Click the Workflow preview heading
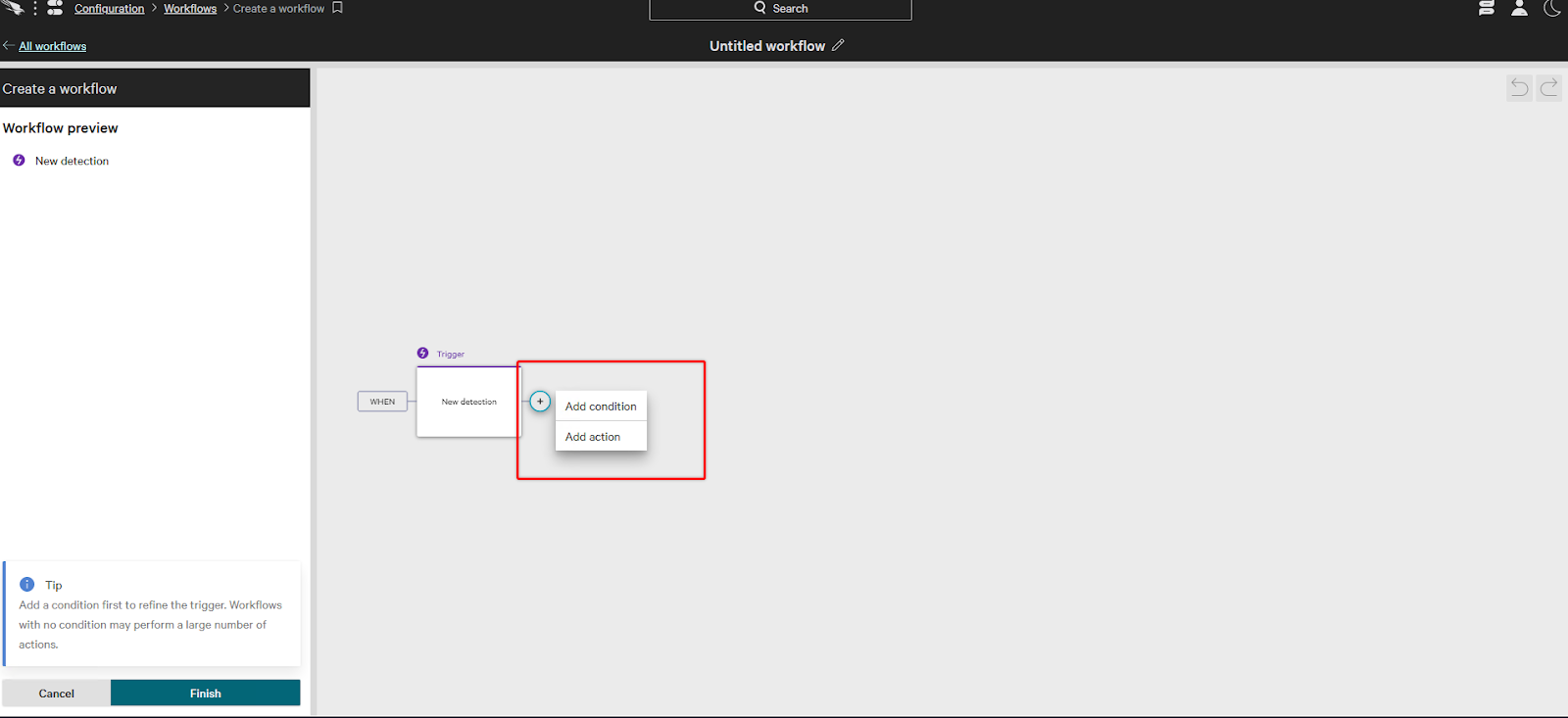Image resolution: width=1568 pixels, height=718 pixels. tap(60, 128)
